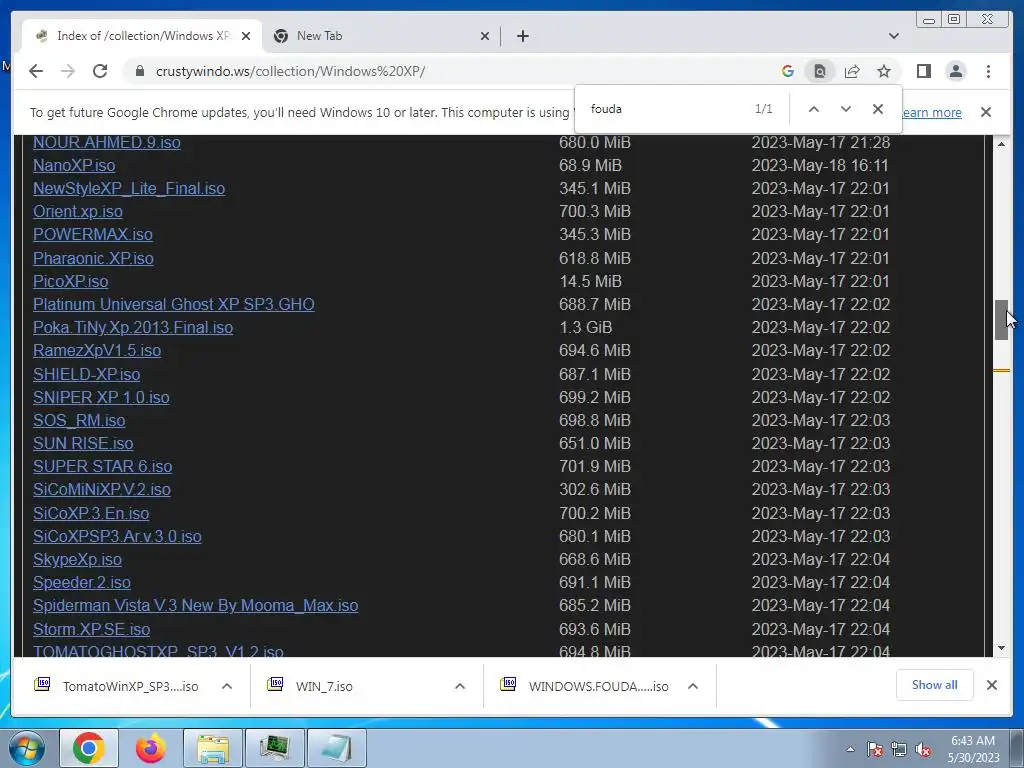The width and height of the screenshot is (1024, 768).
Task: Follow the Learn more link
Action: click(932, 112)
